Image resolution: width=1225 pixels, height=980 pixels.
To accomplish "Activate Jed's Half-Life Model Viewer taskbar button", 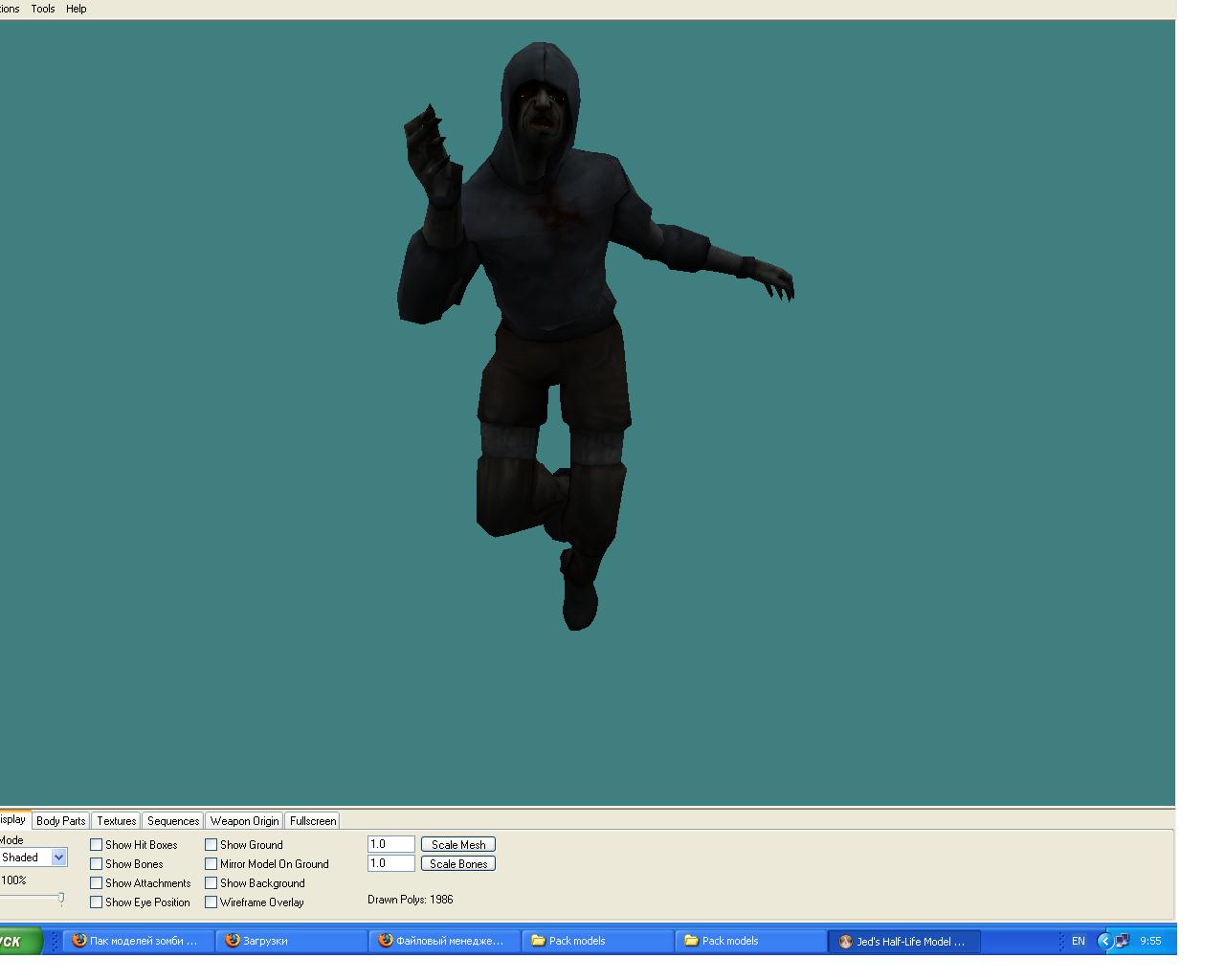I will (904, 942).
